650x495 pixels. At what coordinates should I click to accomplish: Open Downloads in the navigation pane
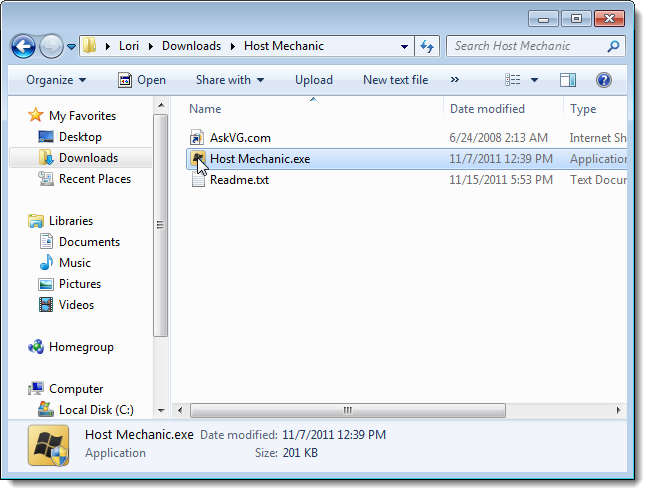tap(88, 158)
